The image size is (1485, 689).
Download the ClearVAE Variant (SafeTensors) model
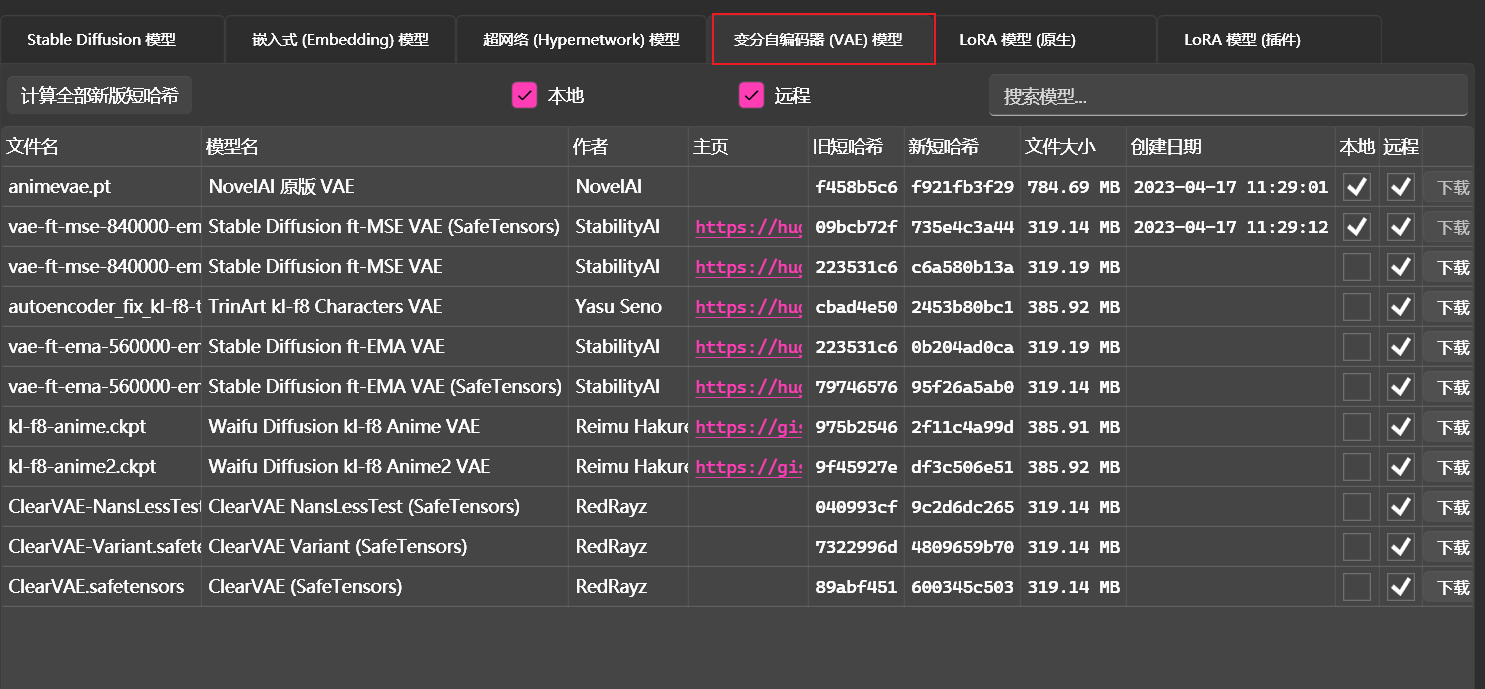pos(1452,547)
